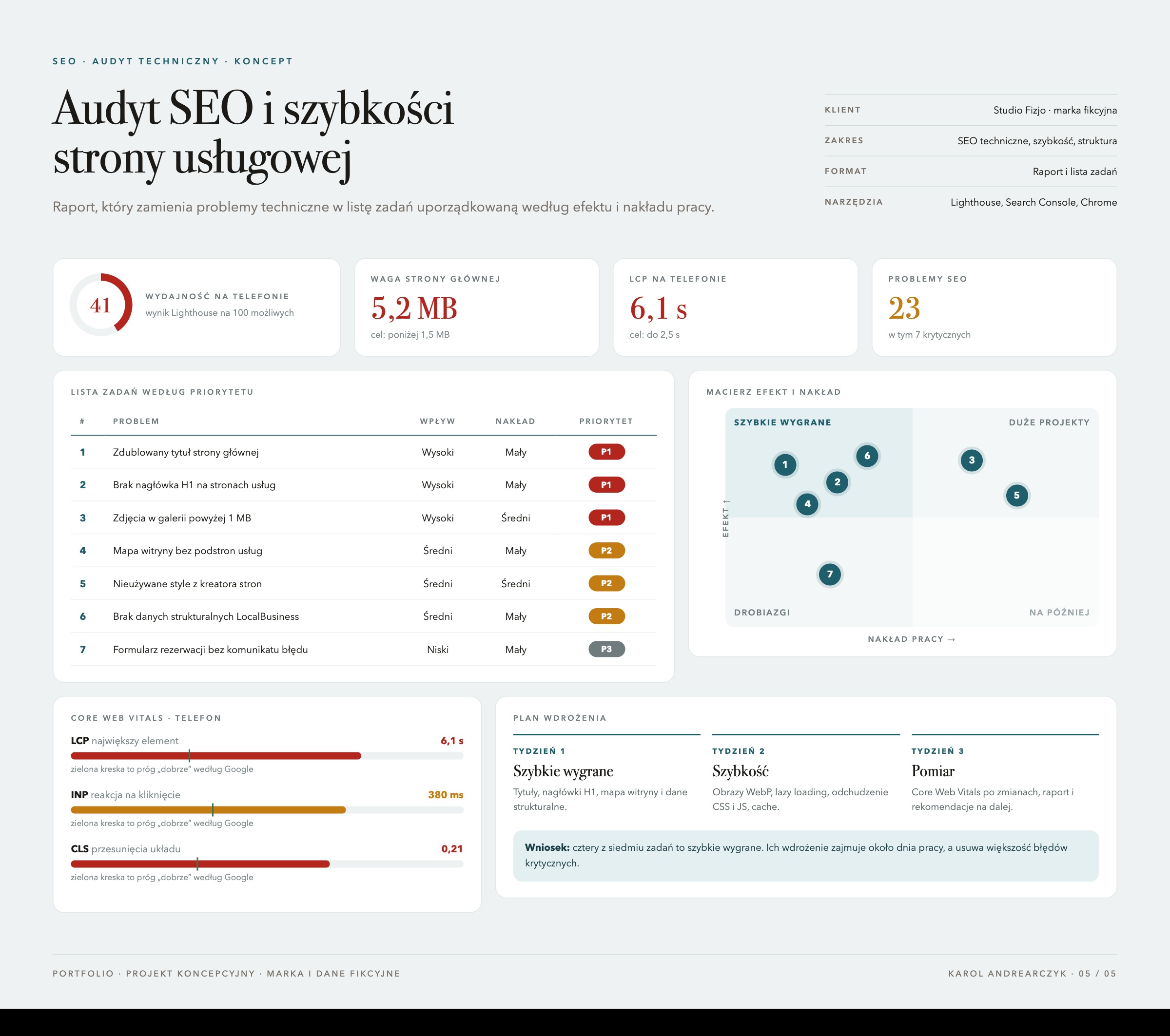Select matrix bubble number 5
Image resolution: width=1170 pixels, height=1036 pixels.
[1016, 496]
